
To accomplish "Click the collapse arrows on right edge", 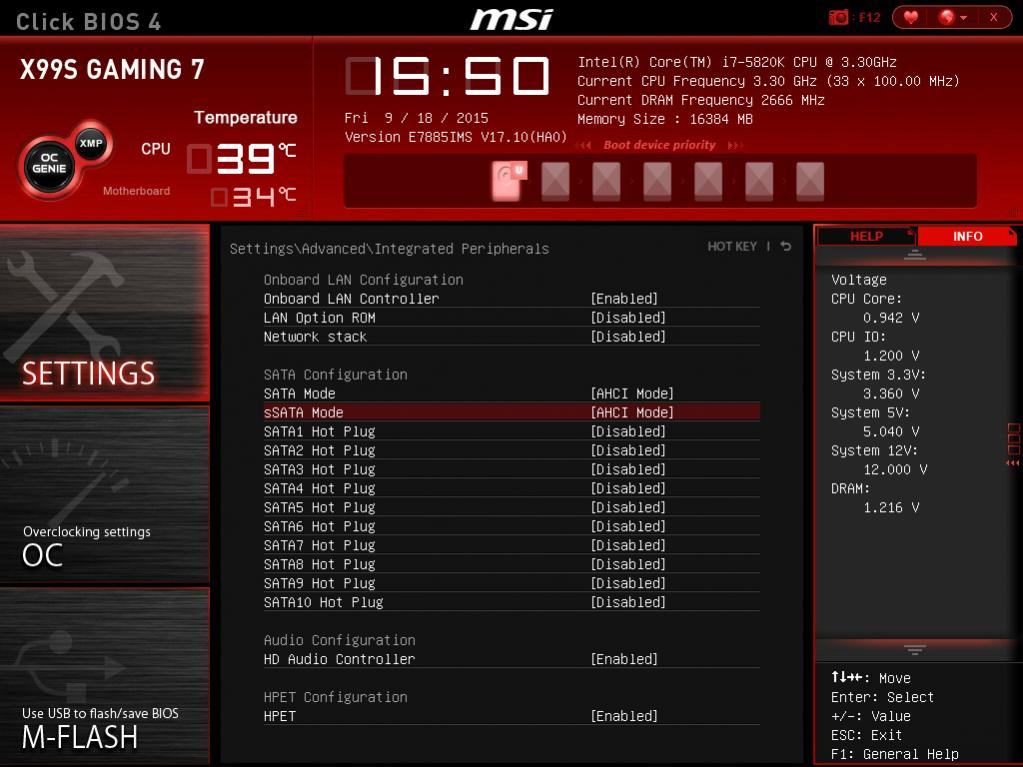I will [x=1013, y=462].
